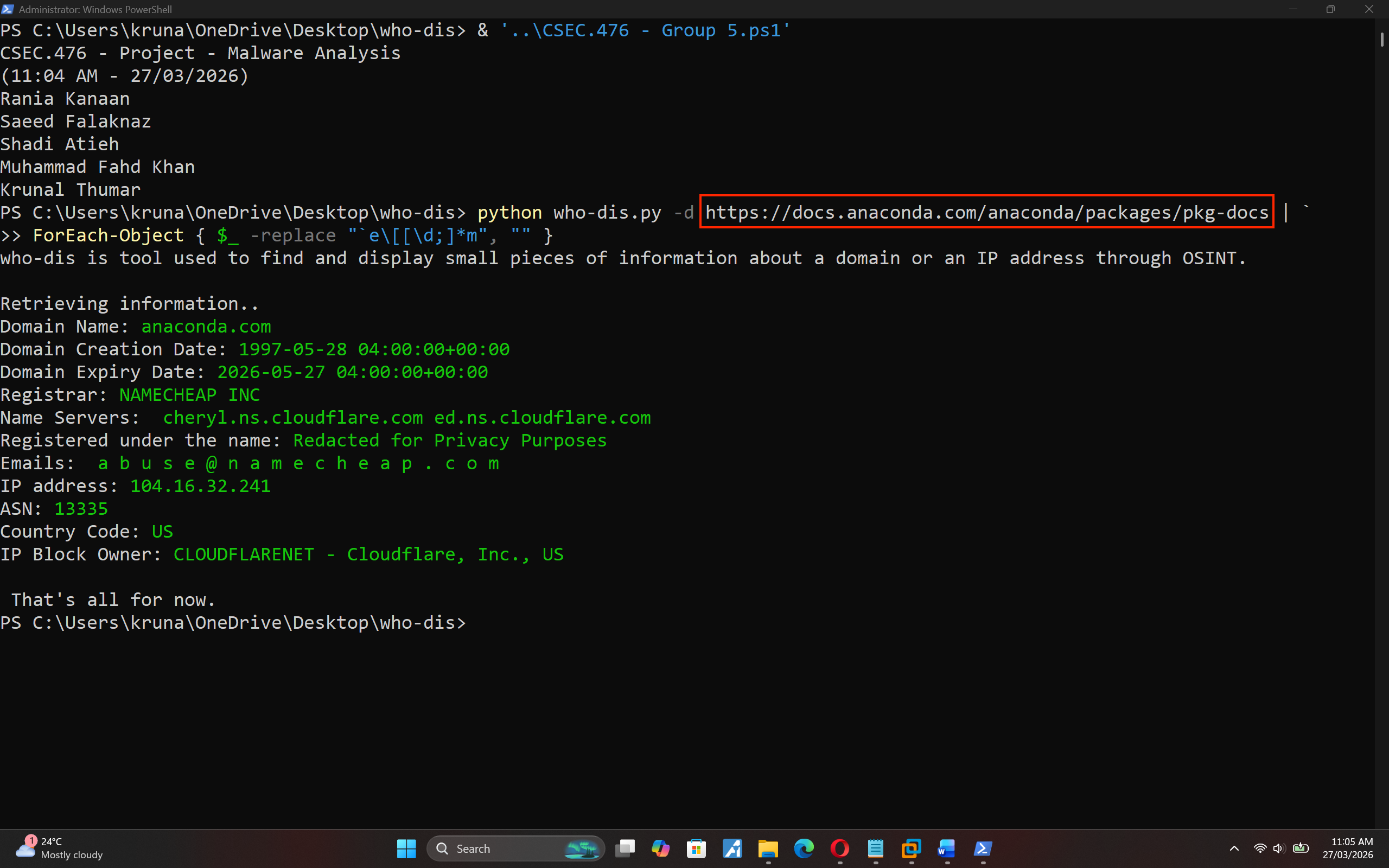Screen dimensions: 1389x868
Task: Open Notepad from the taskbar
Action: pos(875,848)
